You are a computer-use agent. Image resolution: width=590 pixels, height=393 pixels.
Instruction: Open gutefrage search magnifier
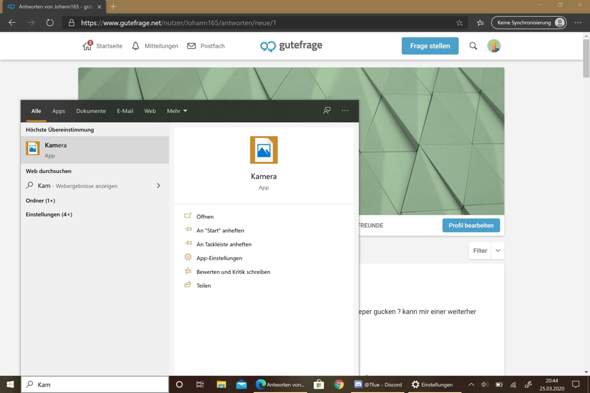click(x=473, y=46)
